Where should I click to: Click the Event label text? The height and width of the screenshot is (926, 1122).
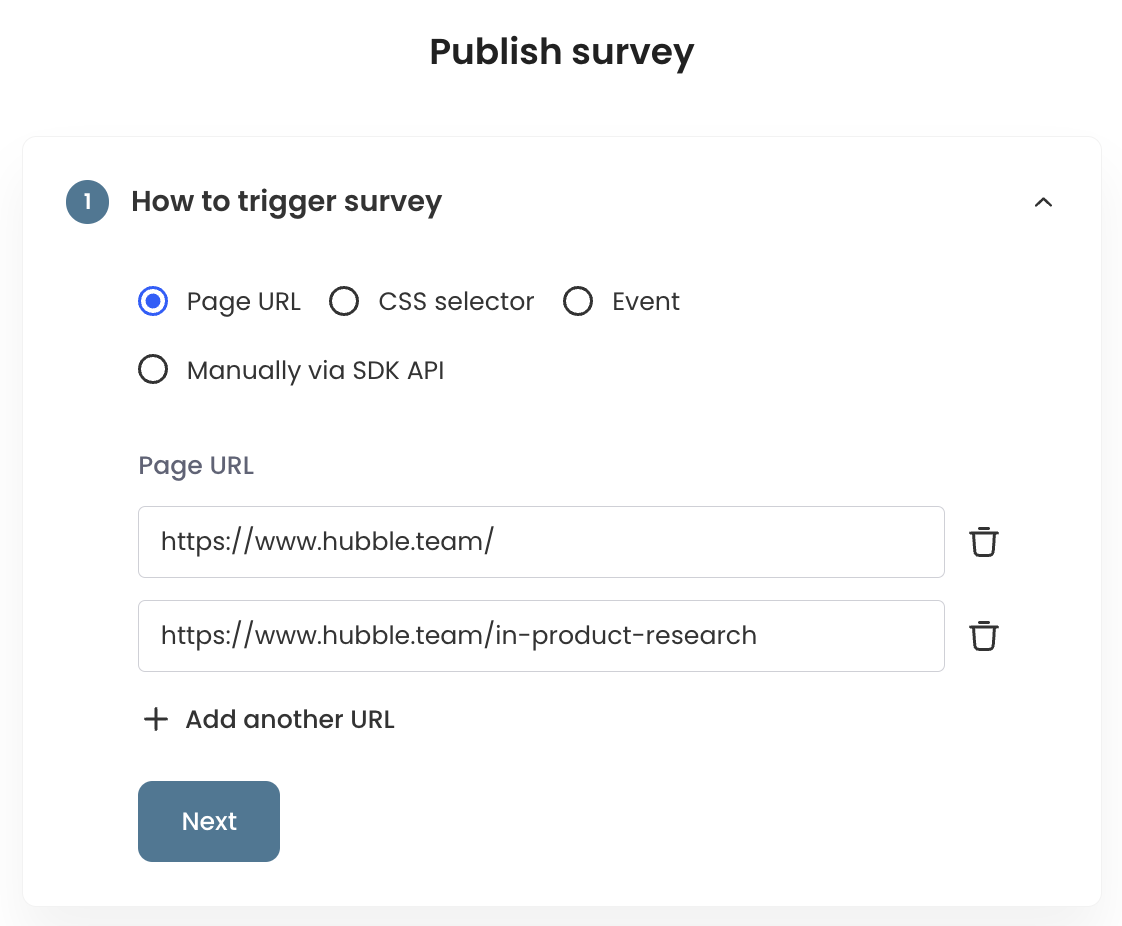pos(646,302)
